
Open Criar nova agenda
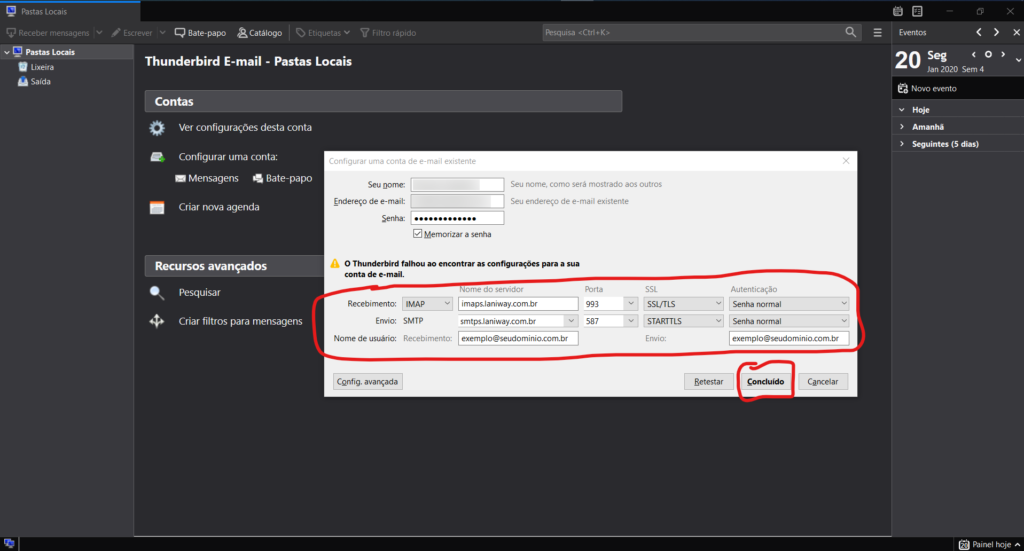pos(219,207)
